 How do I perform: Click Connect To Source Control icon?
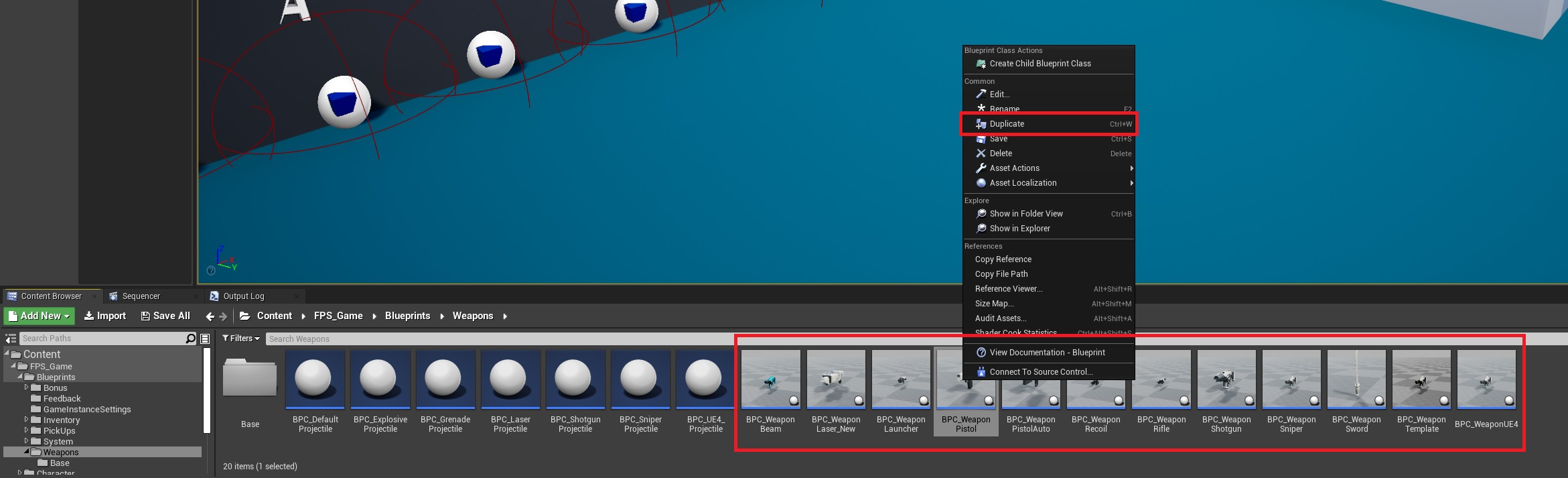[x=981, y=372]
